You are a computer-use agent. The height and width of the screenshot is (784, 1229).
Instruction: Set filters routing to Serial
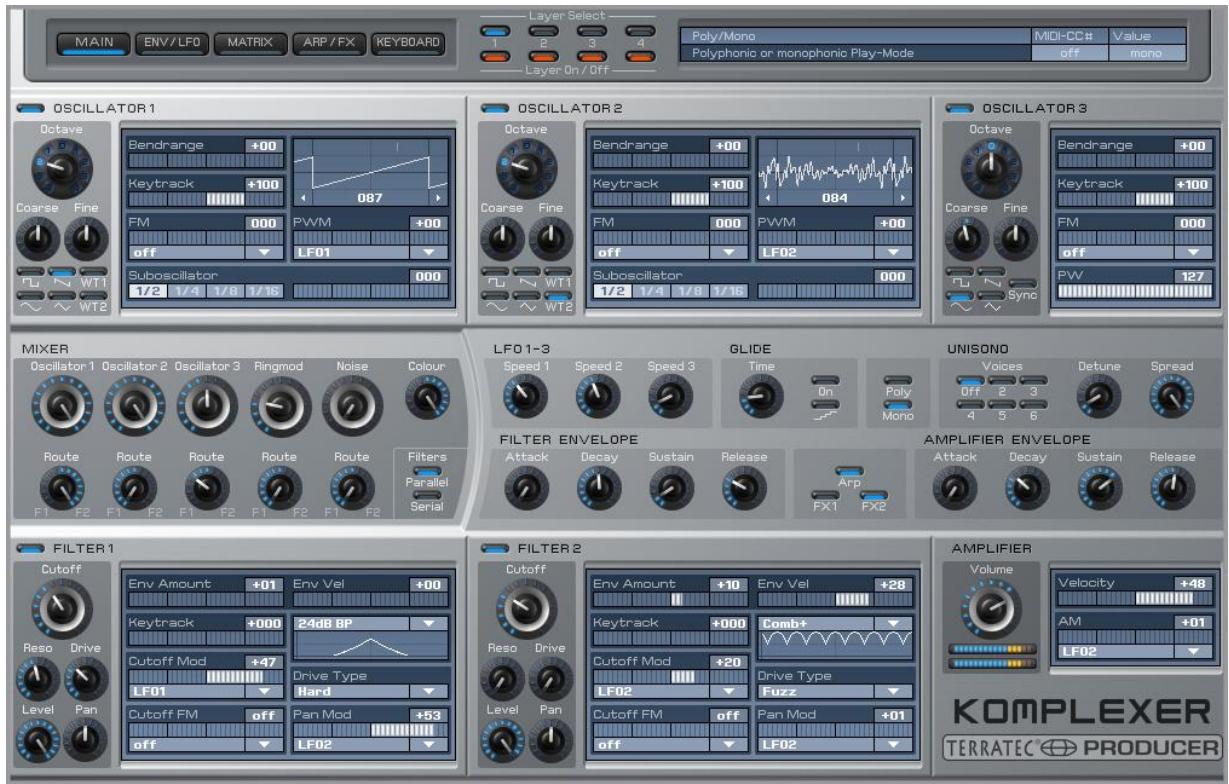[427, 496]
